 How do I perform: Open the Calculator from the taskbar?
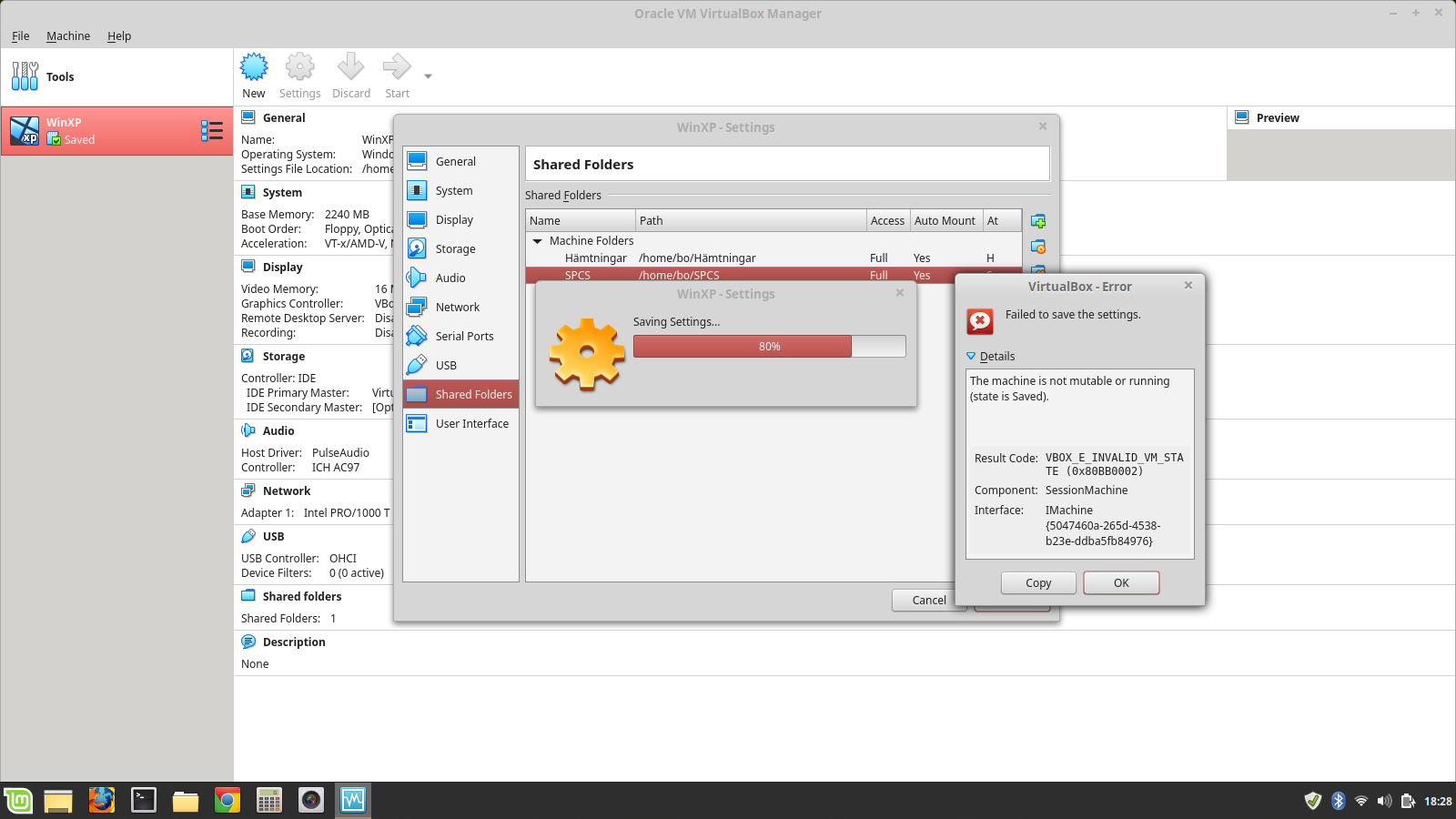click(269, 800)
